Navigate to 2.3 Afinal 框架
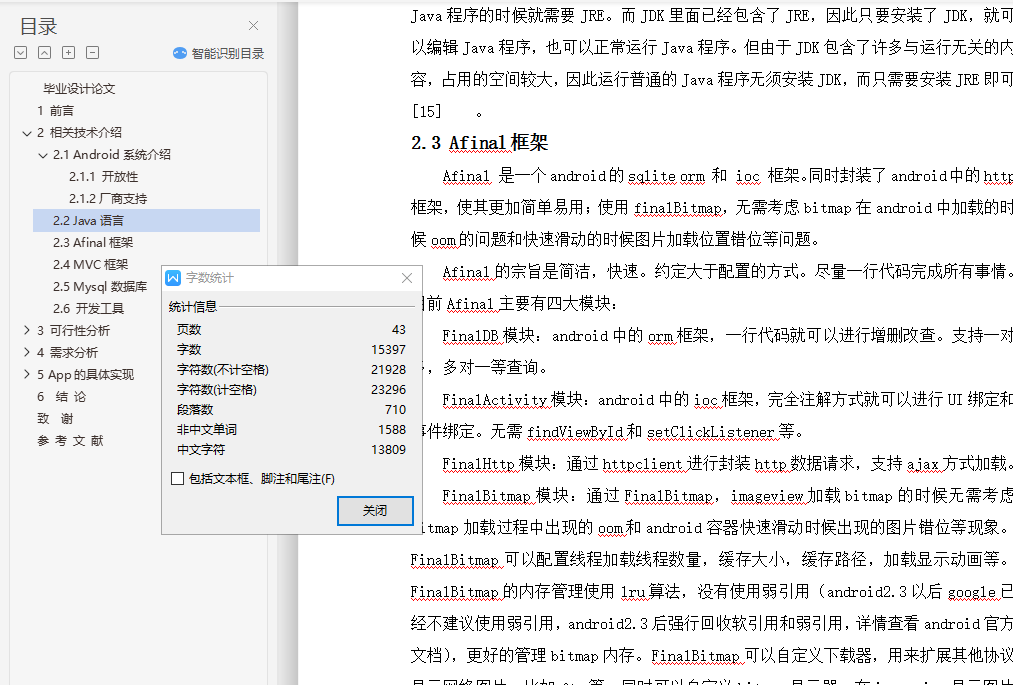The width and height of the screenshot is (1013, 685). [93, 242]
